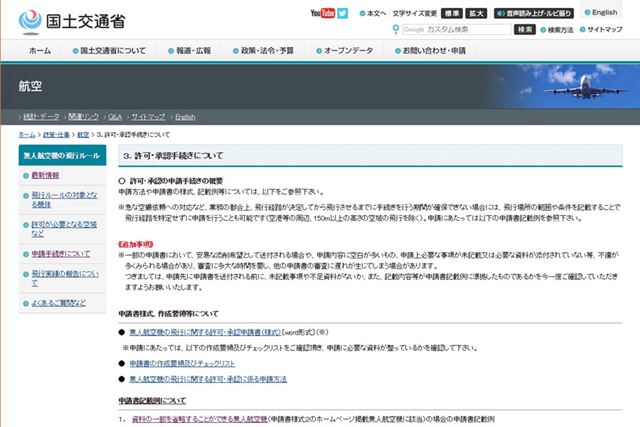Viewport: 640px width, 427px height.
Task: Click the Google カスタム検索 search field
Action: click(455, 30)
